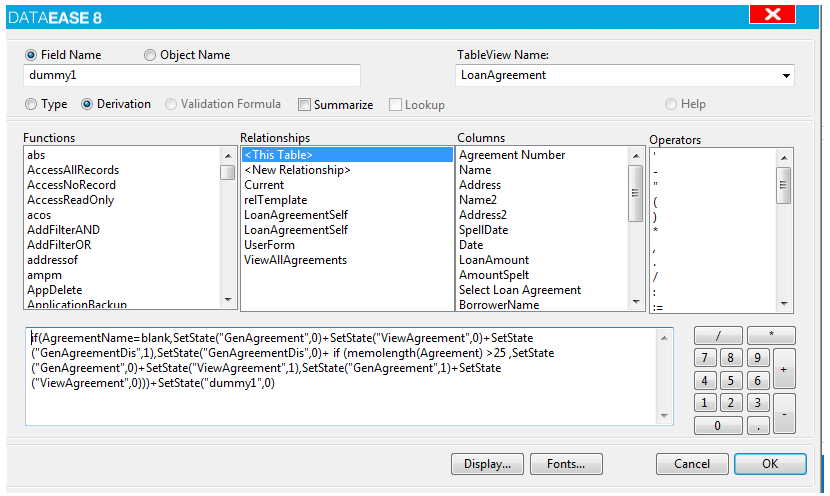The width and height of the screenshot is (830, 496).
Task: Select AddFilterOR in Functions list
Action: click(x=59, y=245)
